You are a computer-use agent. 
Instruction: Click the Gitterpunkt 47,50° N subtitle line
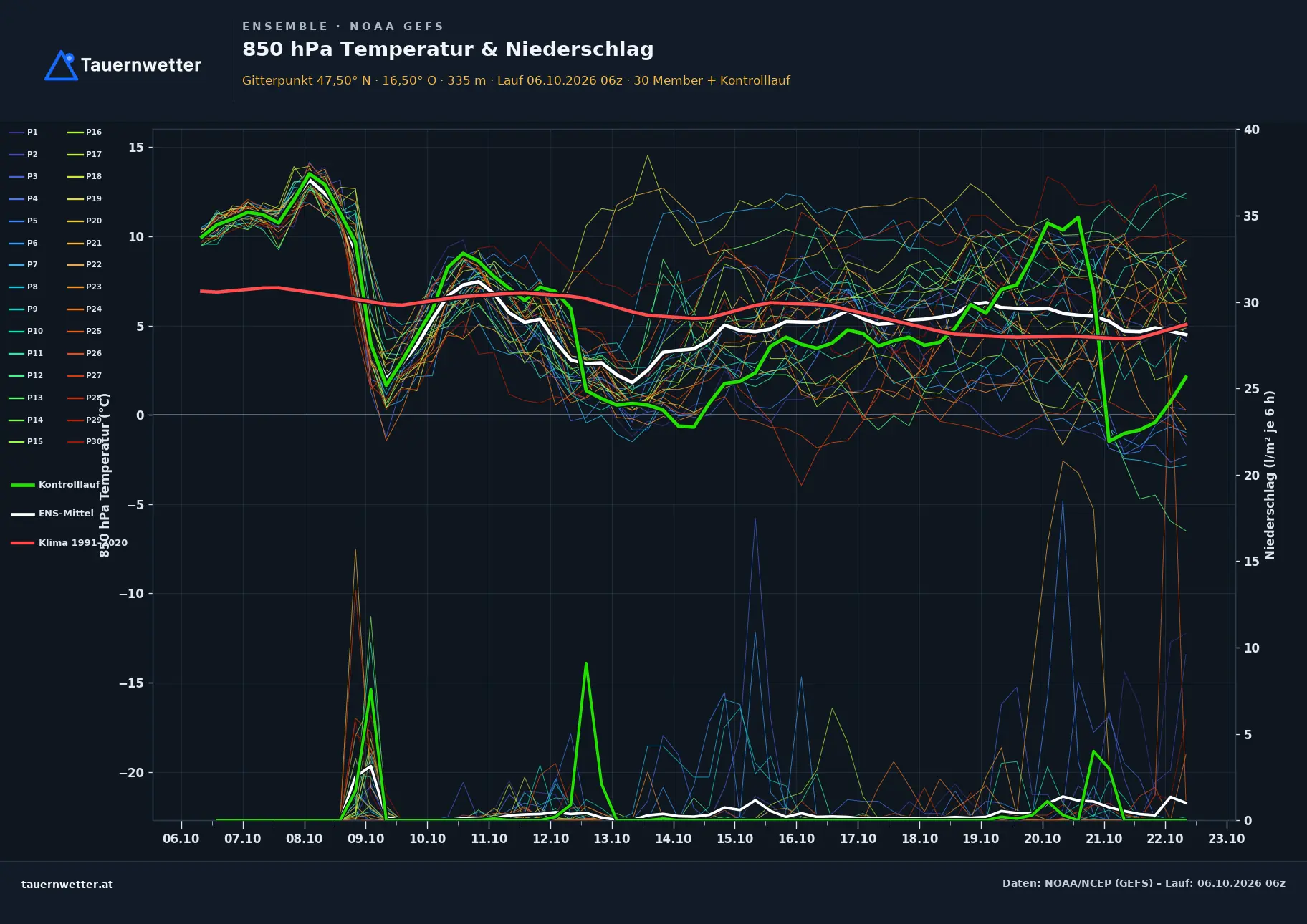(516, 80)
